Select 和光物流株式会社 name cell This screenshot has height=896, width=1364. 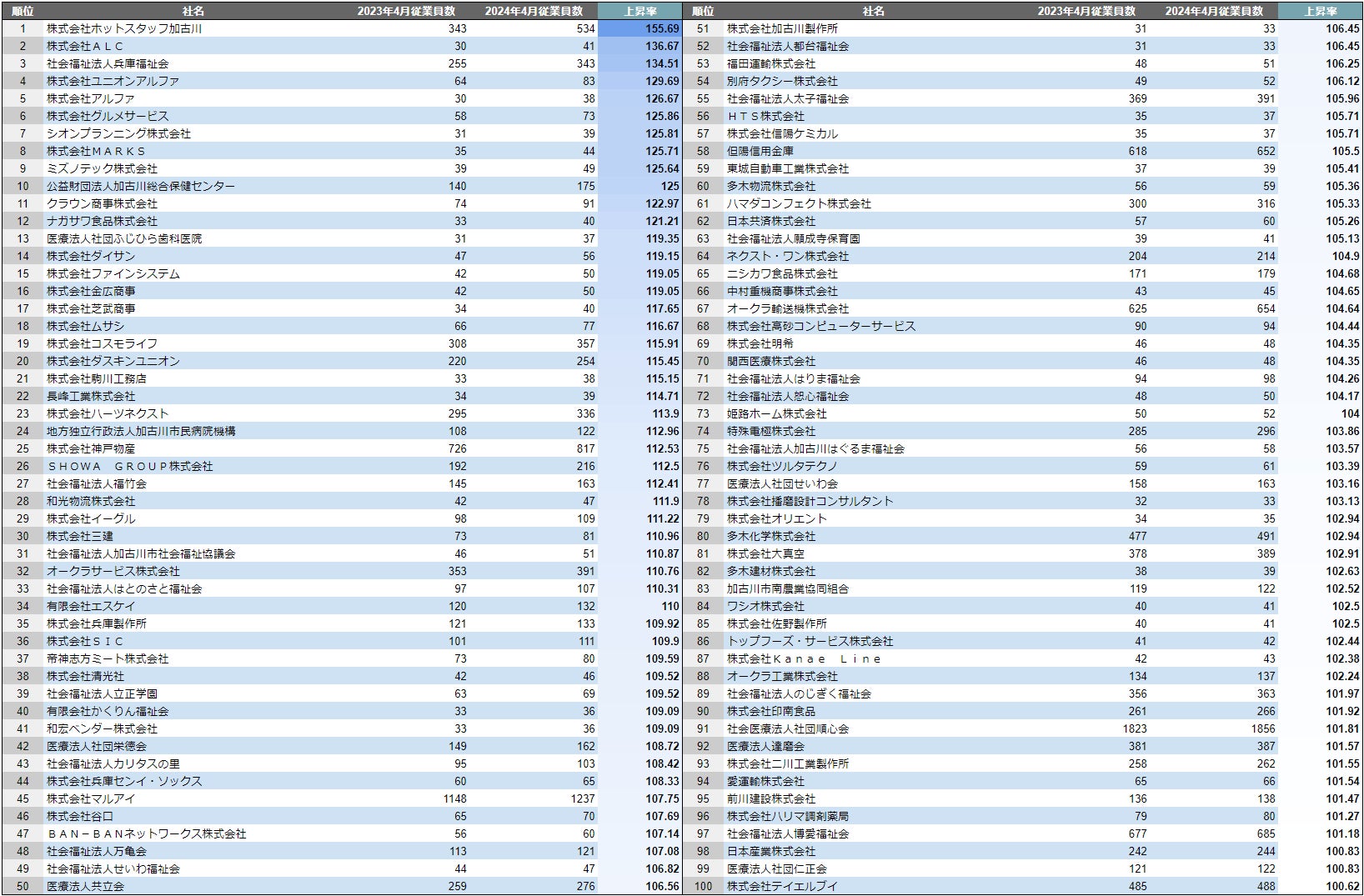(x=91, y=501)
